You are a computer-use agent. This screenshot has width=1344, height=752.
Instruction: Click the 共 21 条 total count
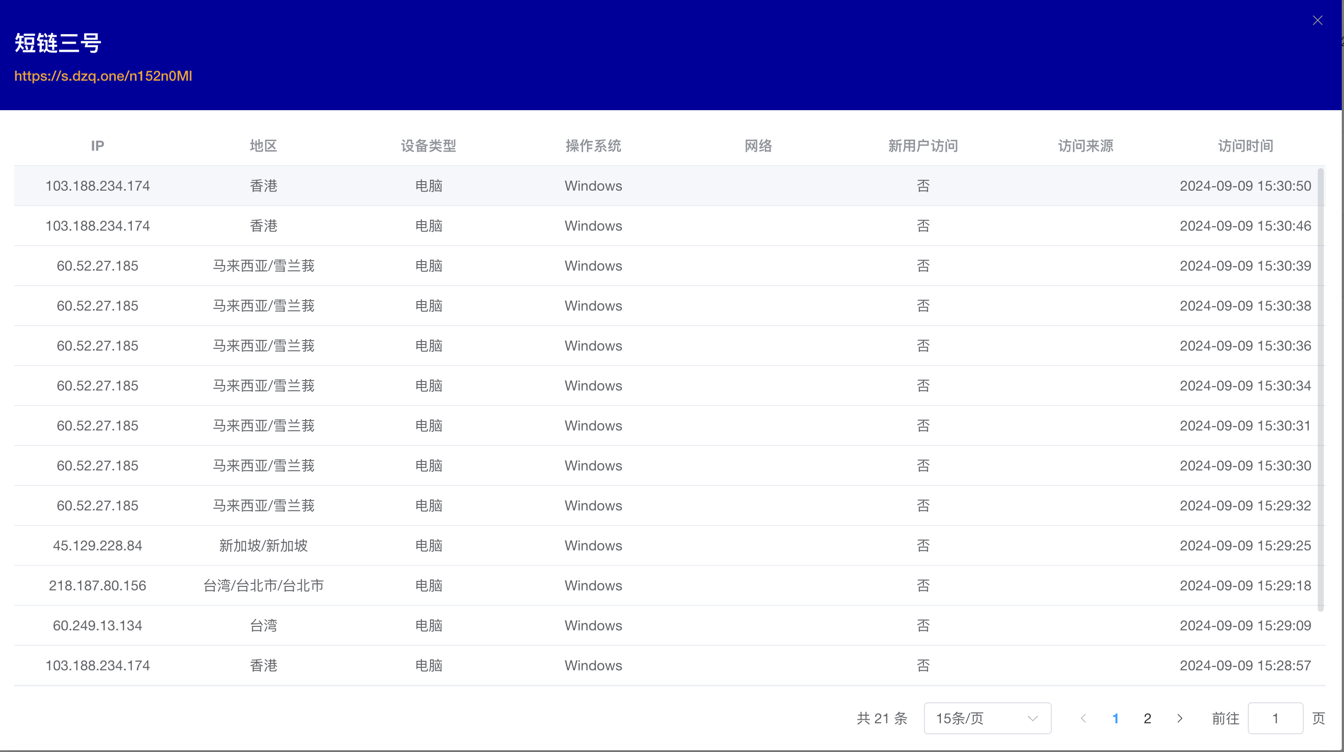point(882,718)
